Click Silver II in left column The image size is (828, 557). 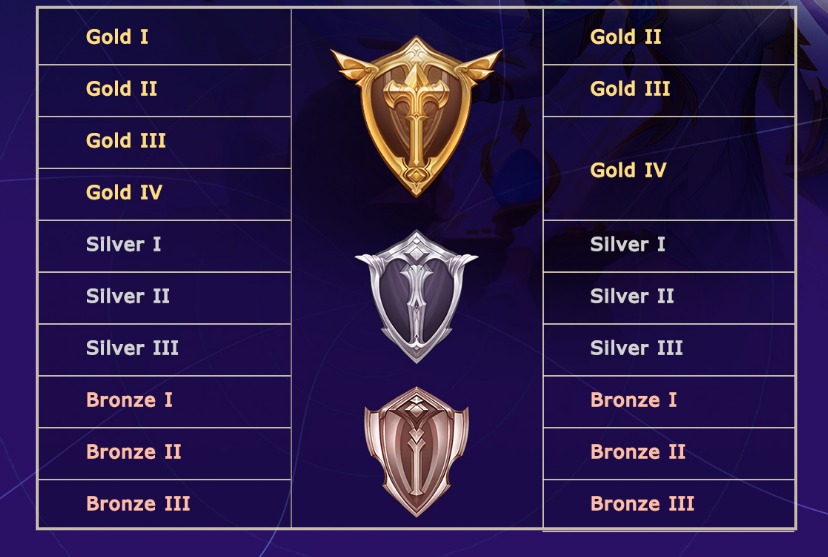(x=128, y=297)
